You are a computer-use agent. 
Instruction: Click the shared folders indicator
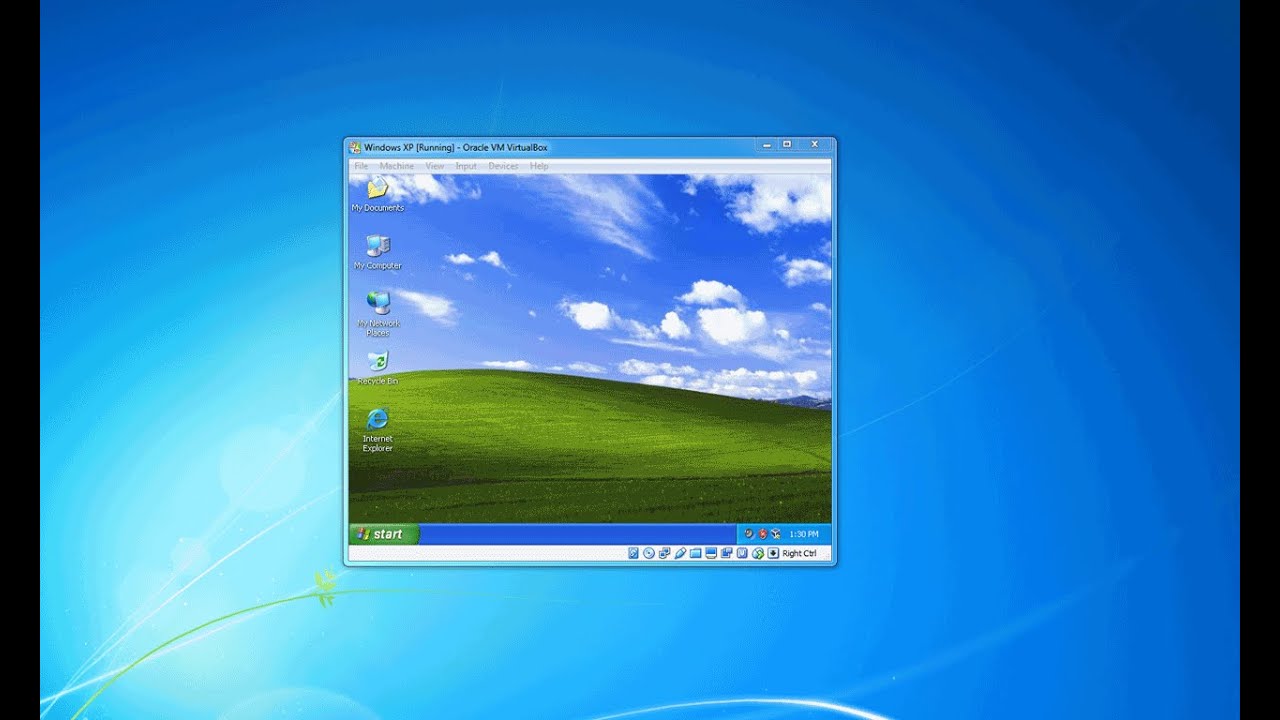[x=696, y=553]
